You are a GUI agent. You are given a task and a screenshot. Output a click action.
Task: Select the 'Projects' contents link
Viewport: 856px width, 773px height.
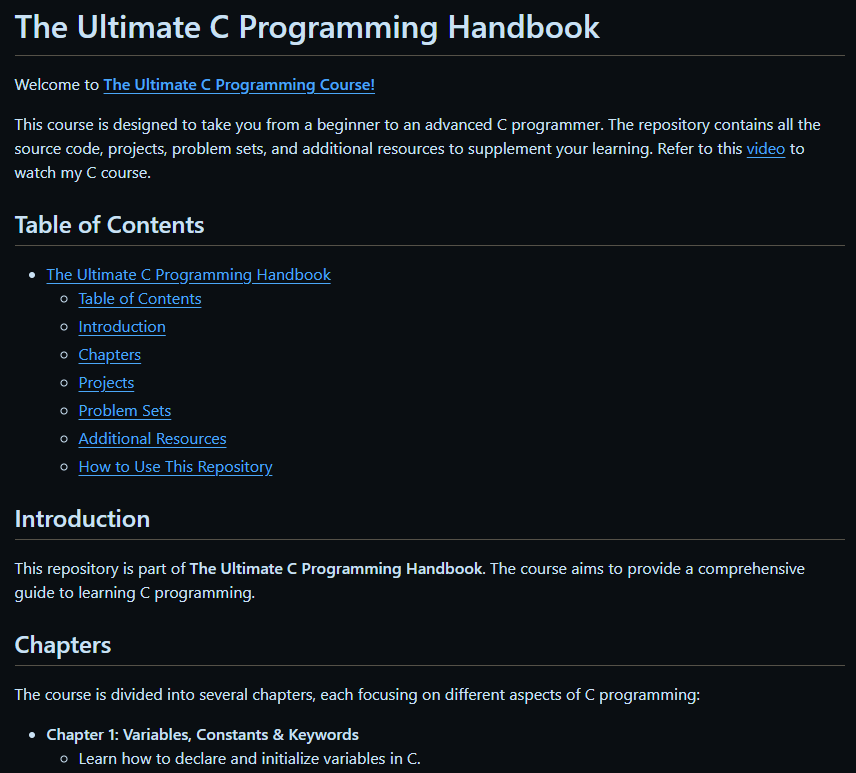[x=106, y=383]
